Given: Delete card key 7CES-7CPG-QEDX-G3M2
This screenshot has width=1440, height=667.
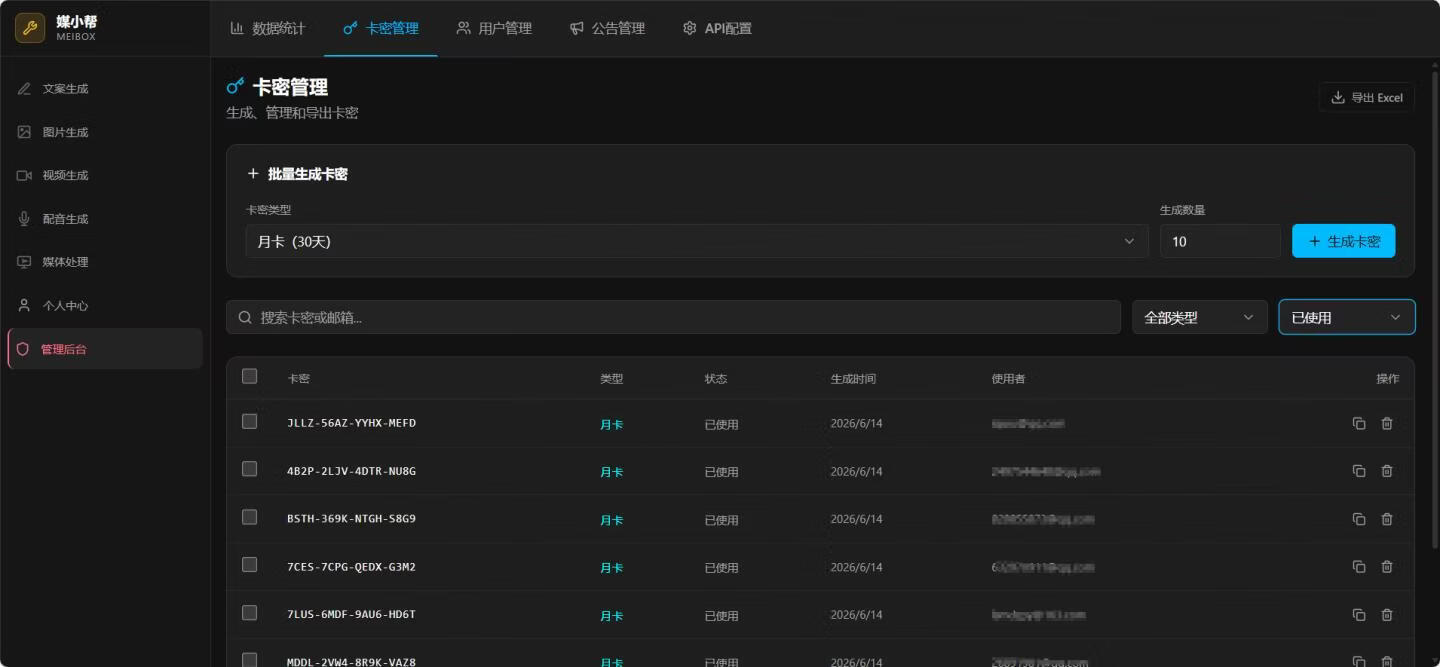Looking at the screenshot, I should (x=1387, y=567).
